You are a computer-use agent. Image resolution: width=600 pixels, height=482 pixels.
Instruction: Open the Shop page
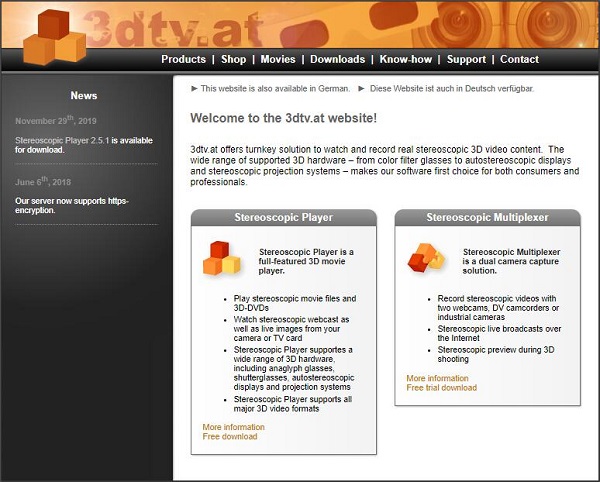(233, 59)
